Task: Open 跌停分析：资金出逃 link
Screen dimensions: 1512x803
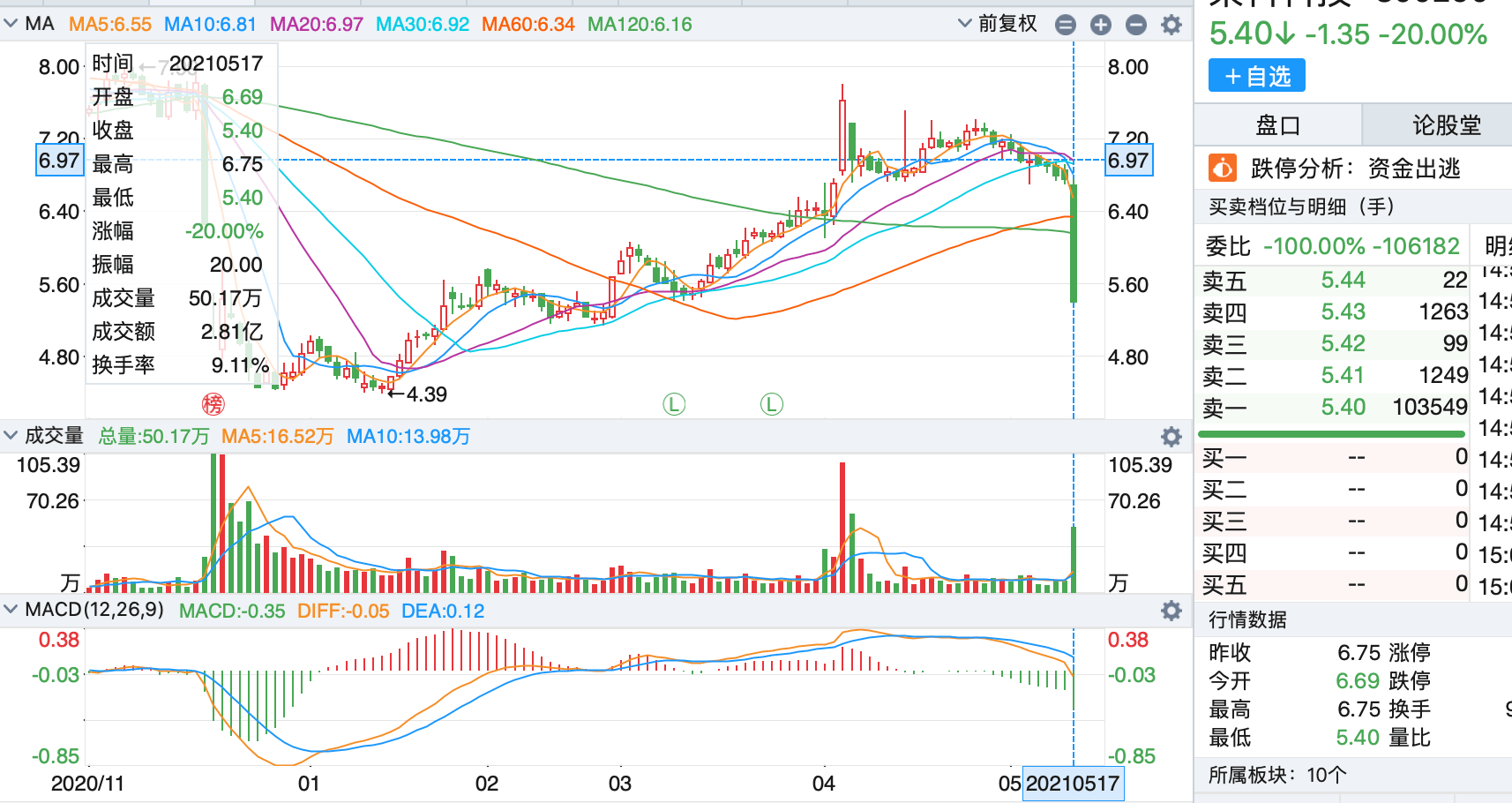Action: (x=1355, y=168)
